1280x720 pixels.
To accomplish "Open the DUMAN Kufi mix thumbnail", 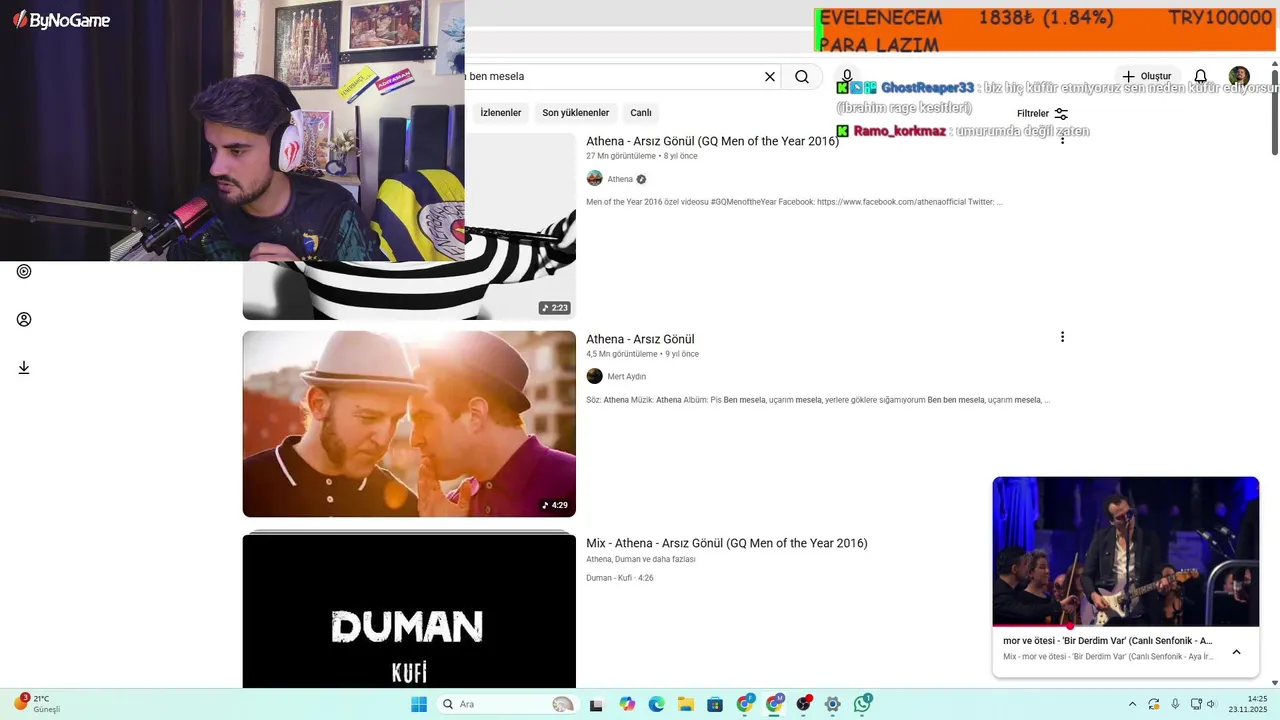I will click(x=409, y=612).
